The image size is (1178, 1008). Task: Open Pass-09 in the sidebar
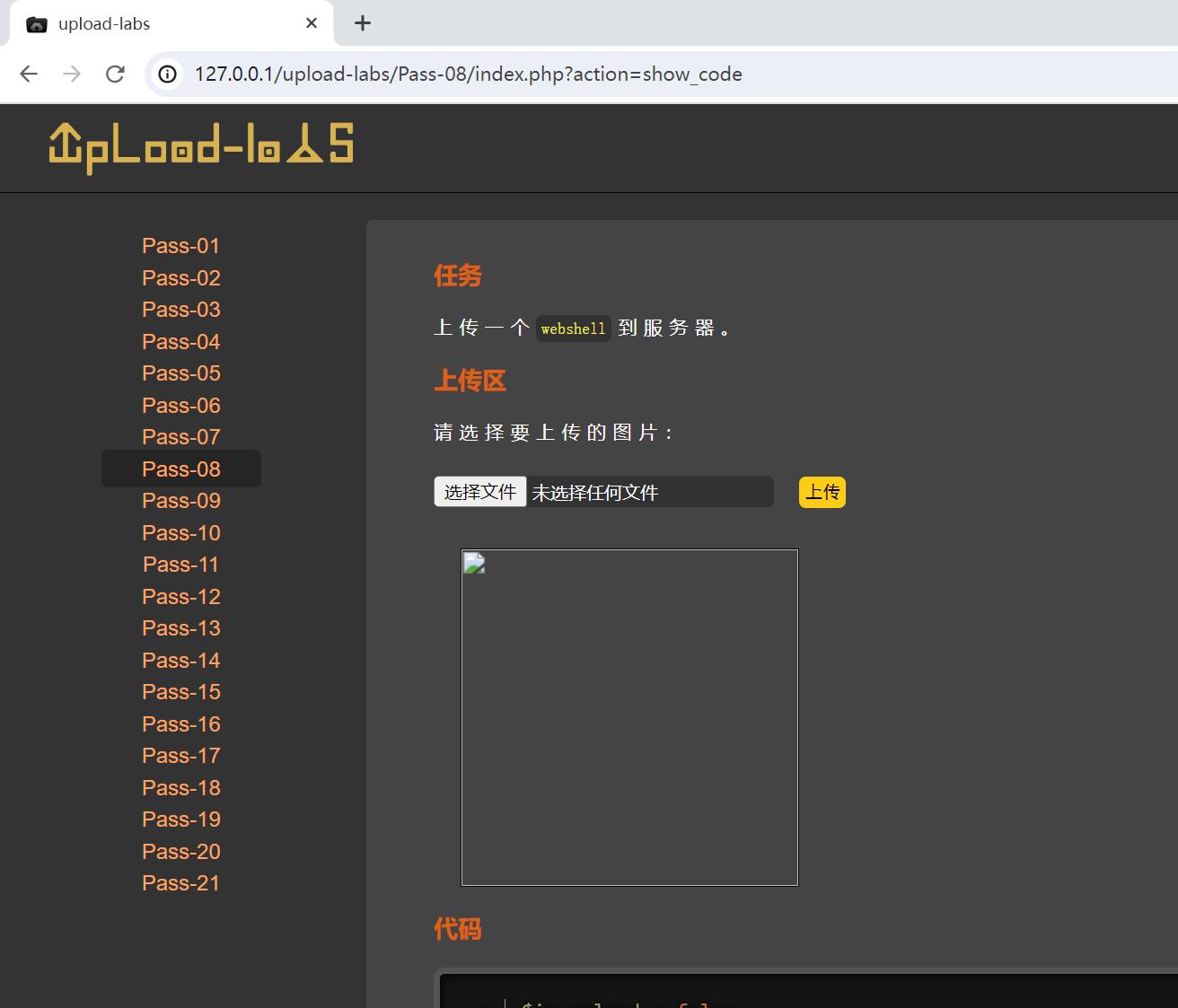tap(181, 501)
